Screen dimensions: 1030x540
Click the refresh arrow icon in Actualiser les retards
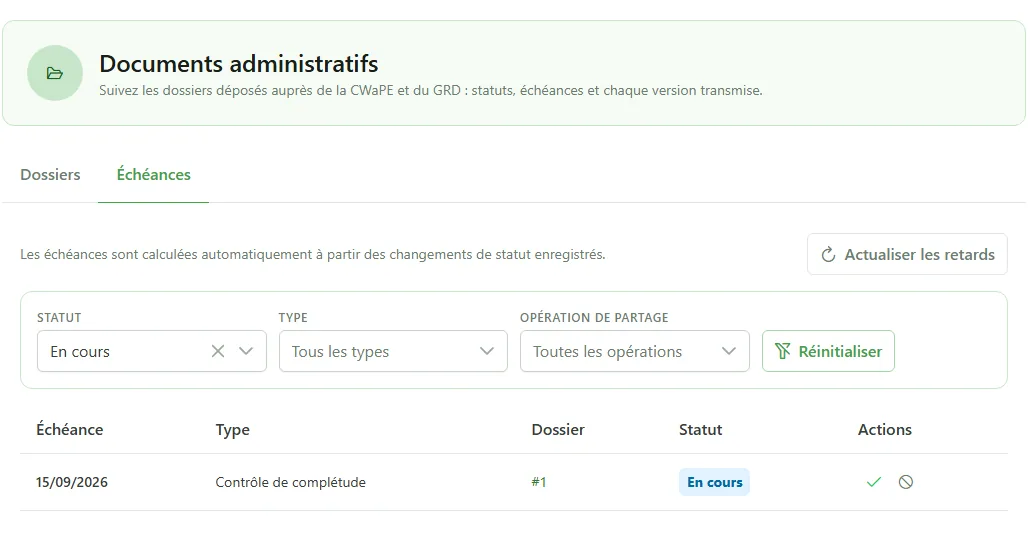pyautogui.click(x=828, y=254)
